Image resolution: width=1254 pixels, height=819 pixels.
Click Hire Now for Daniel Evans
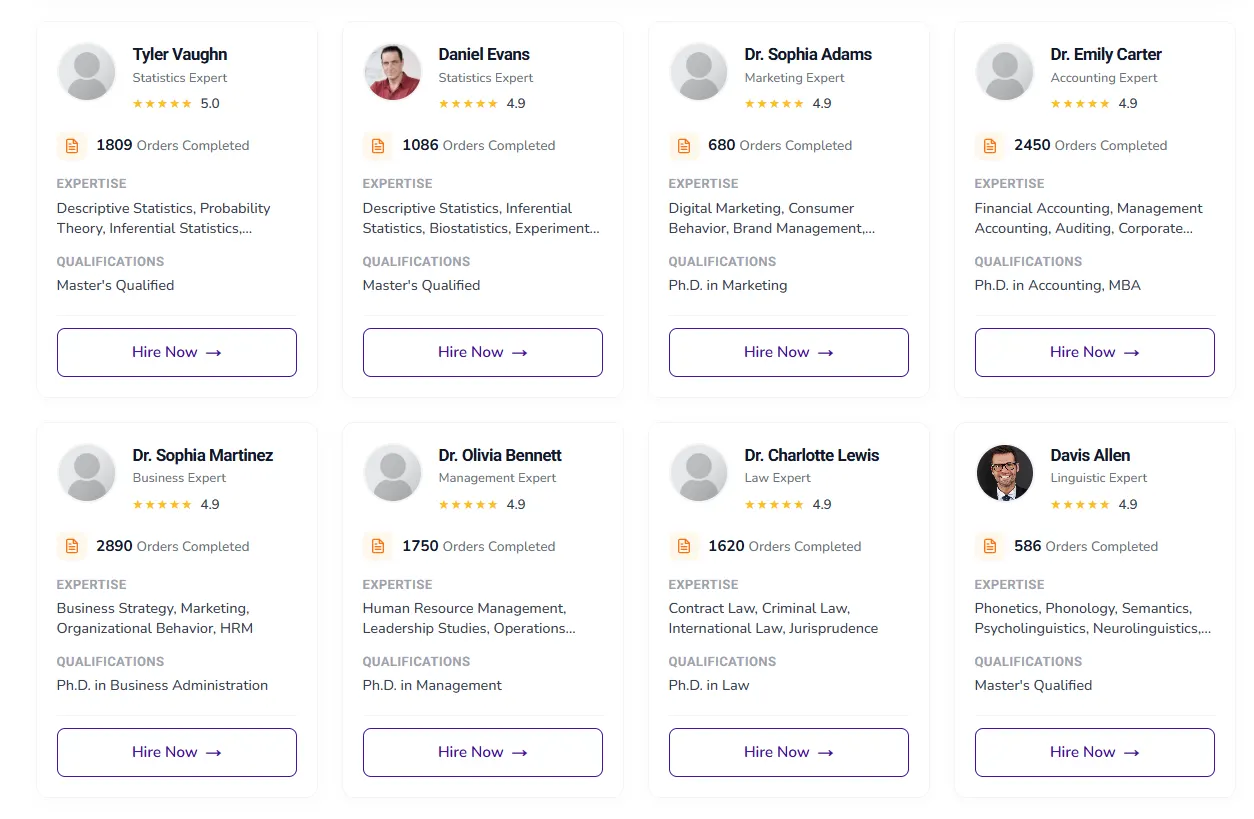click(483, 352)
